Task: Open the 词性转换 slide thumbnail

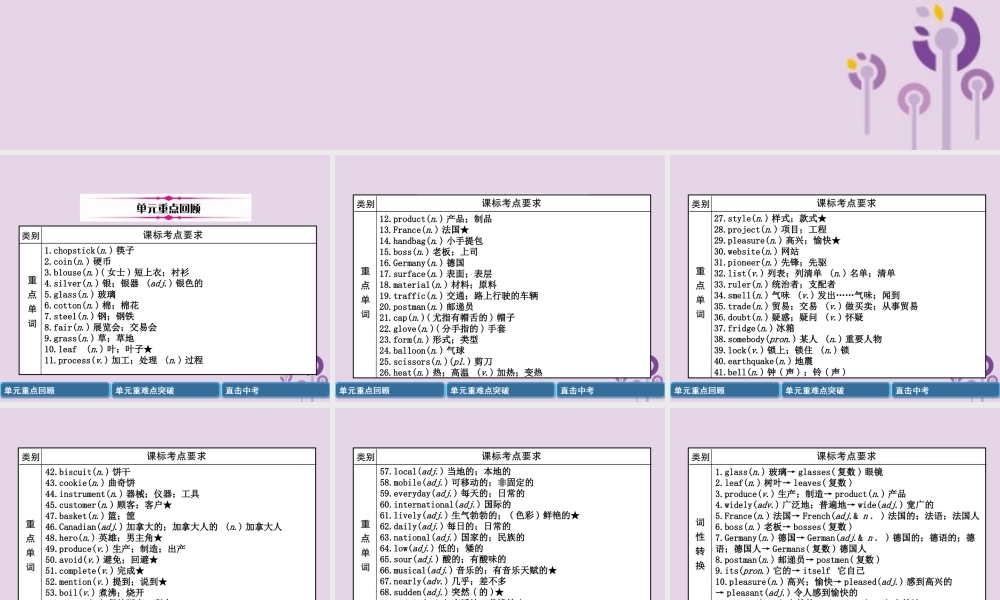Action: click(835, 504)
